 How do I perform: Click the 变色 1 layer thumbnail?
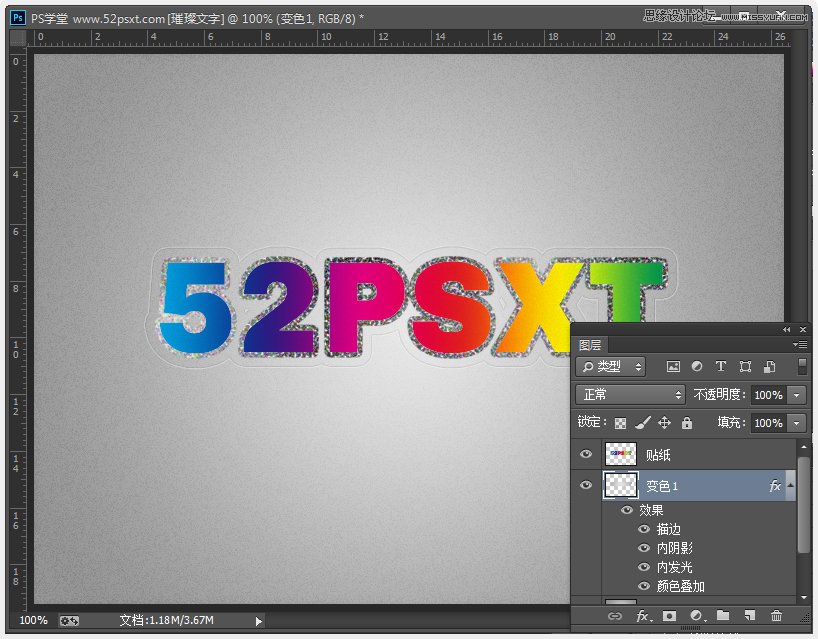[x=621, y=485]
